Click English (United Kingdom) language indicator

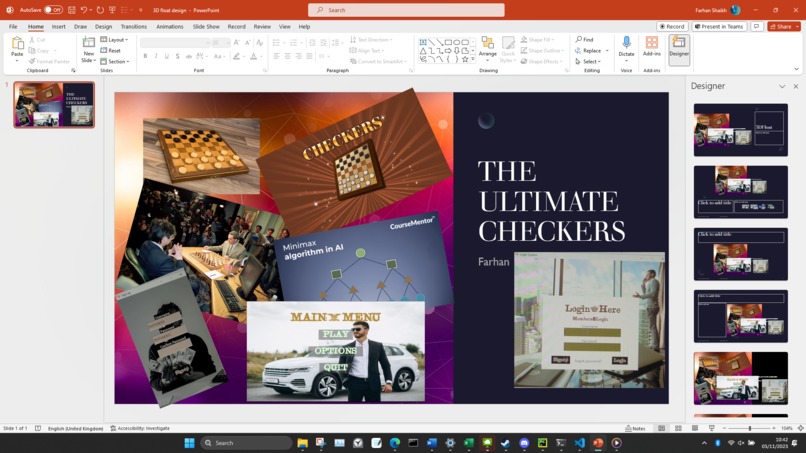pos(76,428)
